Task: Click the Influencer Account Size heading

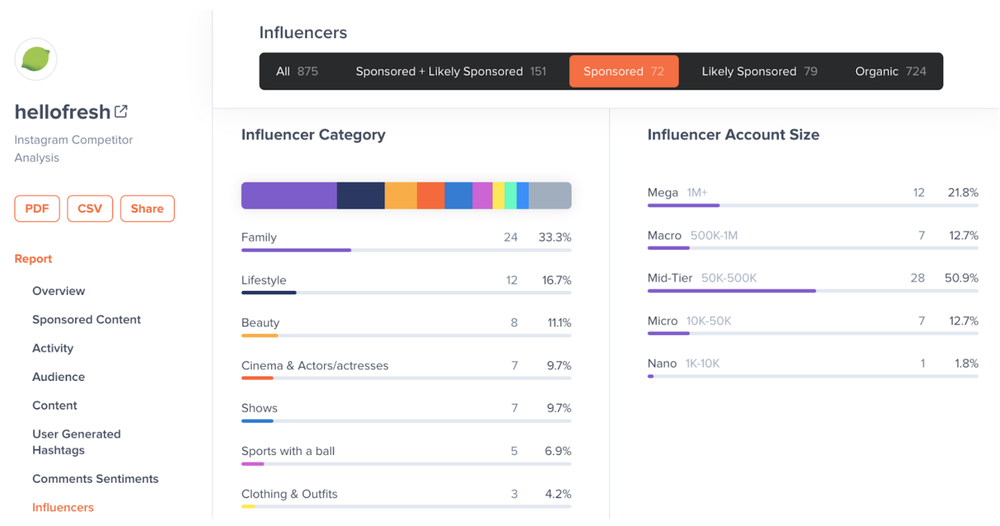Action: [x=733, y=135]
